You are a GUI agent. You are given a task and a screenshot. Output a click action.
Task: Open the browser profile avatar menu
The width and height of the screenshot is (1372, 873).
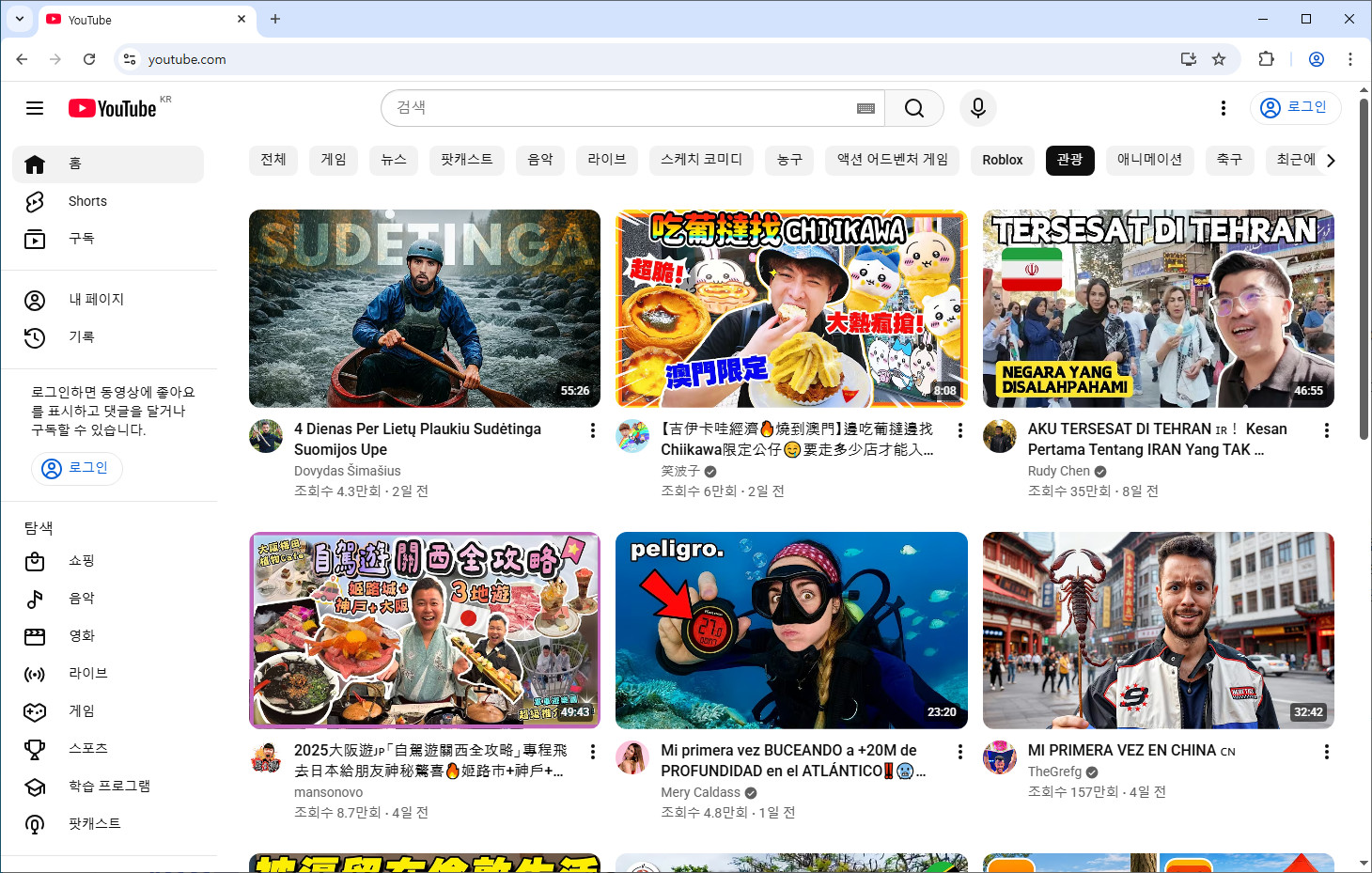(x=1316, y=59)
